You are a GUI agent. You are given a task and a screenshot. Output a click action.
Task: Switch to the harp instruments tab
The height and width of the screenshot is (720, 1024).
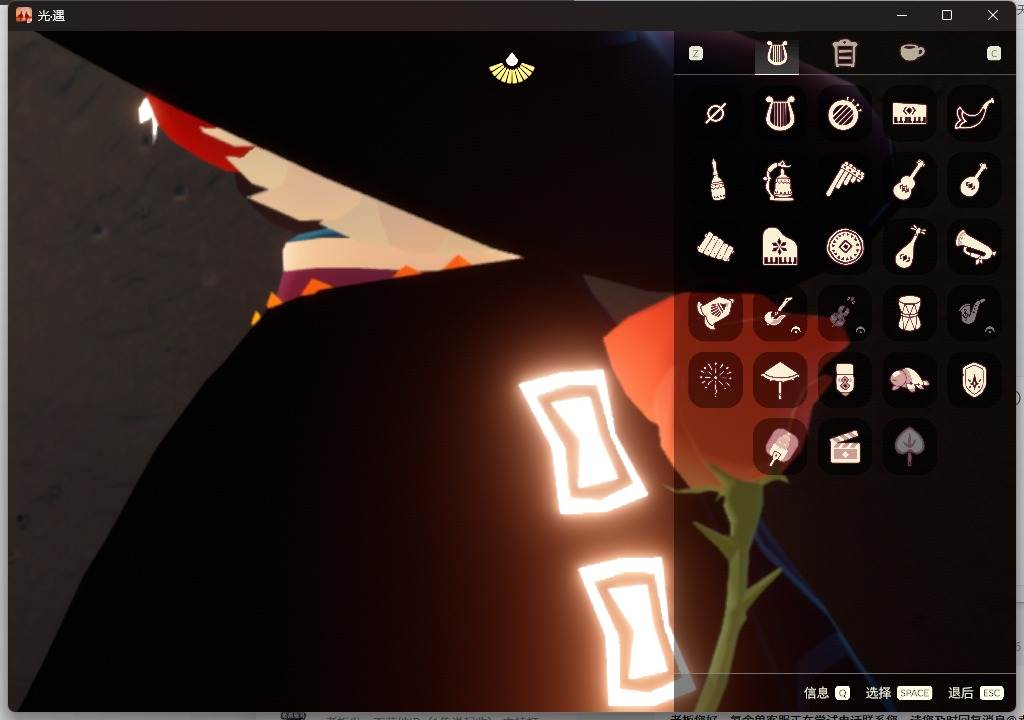(x=776, y=54)
